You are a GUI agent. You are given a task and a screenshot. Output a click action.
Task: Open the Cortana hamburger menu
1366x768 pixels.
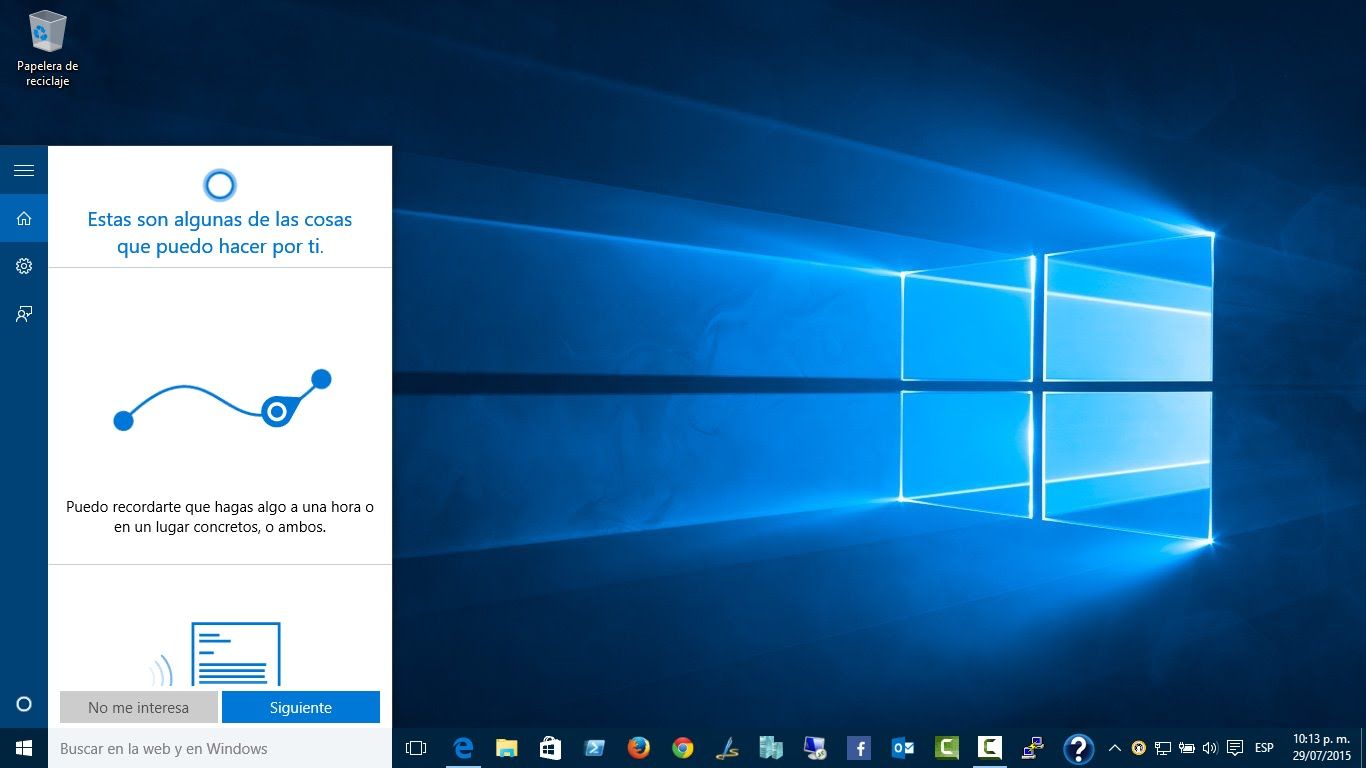point(24,170)
